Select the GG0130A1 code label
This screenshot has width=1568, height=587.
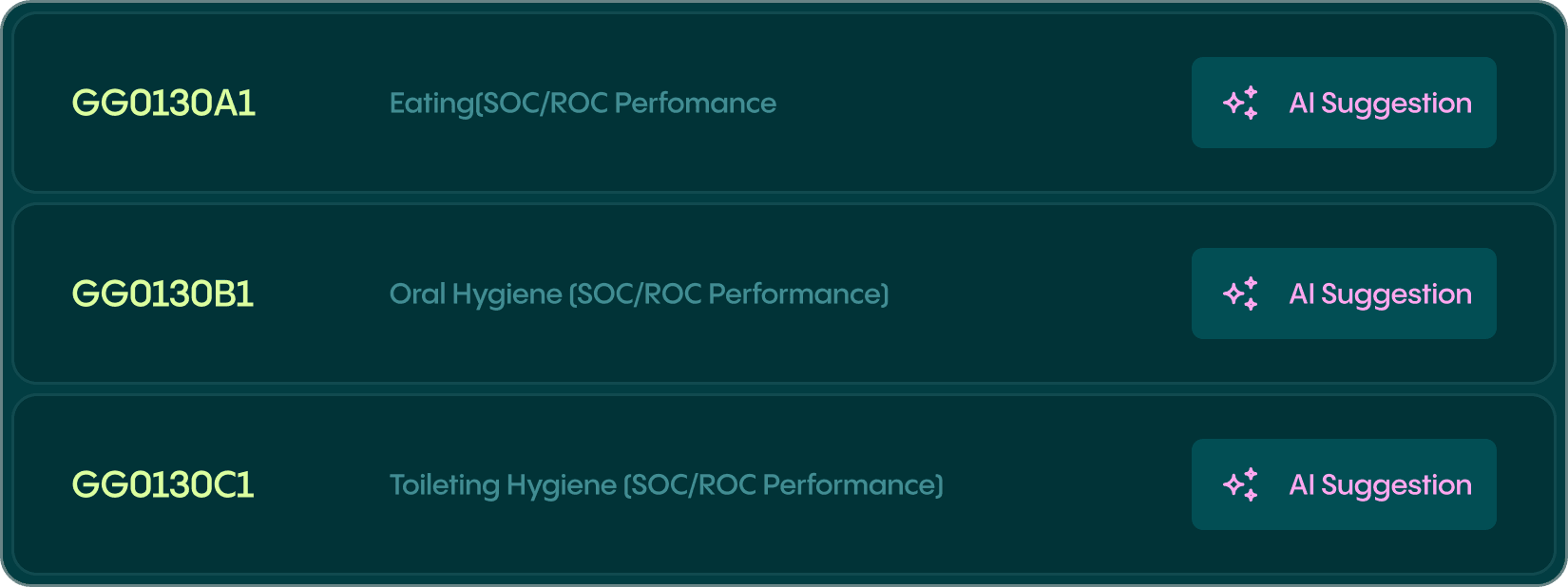pyautogui.click(x=163, y=103)
